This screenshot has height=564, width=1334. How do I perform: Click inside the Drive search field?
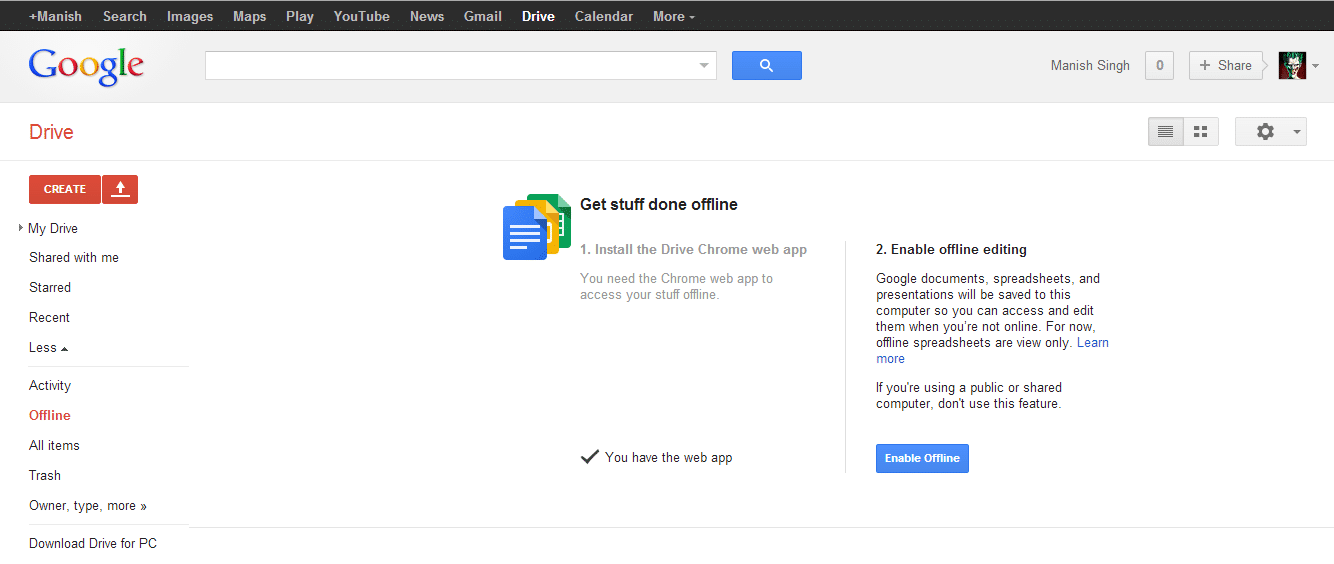point(450,66)
